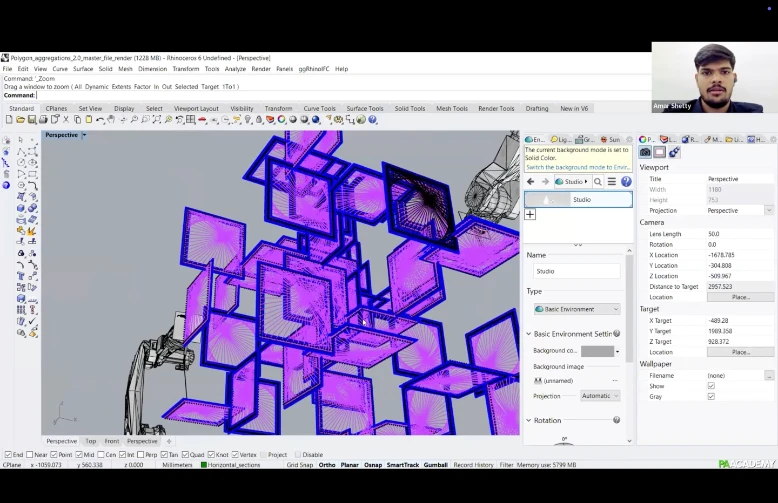Click the Print icon in Standard toolbar
The width and height of the screenshot is (778, 503).
pyautogui.click(x=43, y=120)
